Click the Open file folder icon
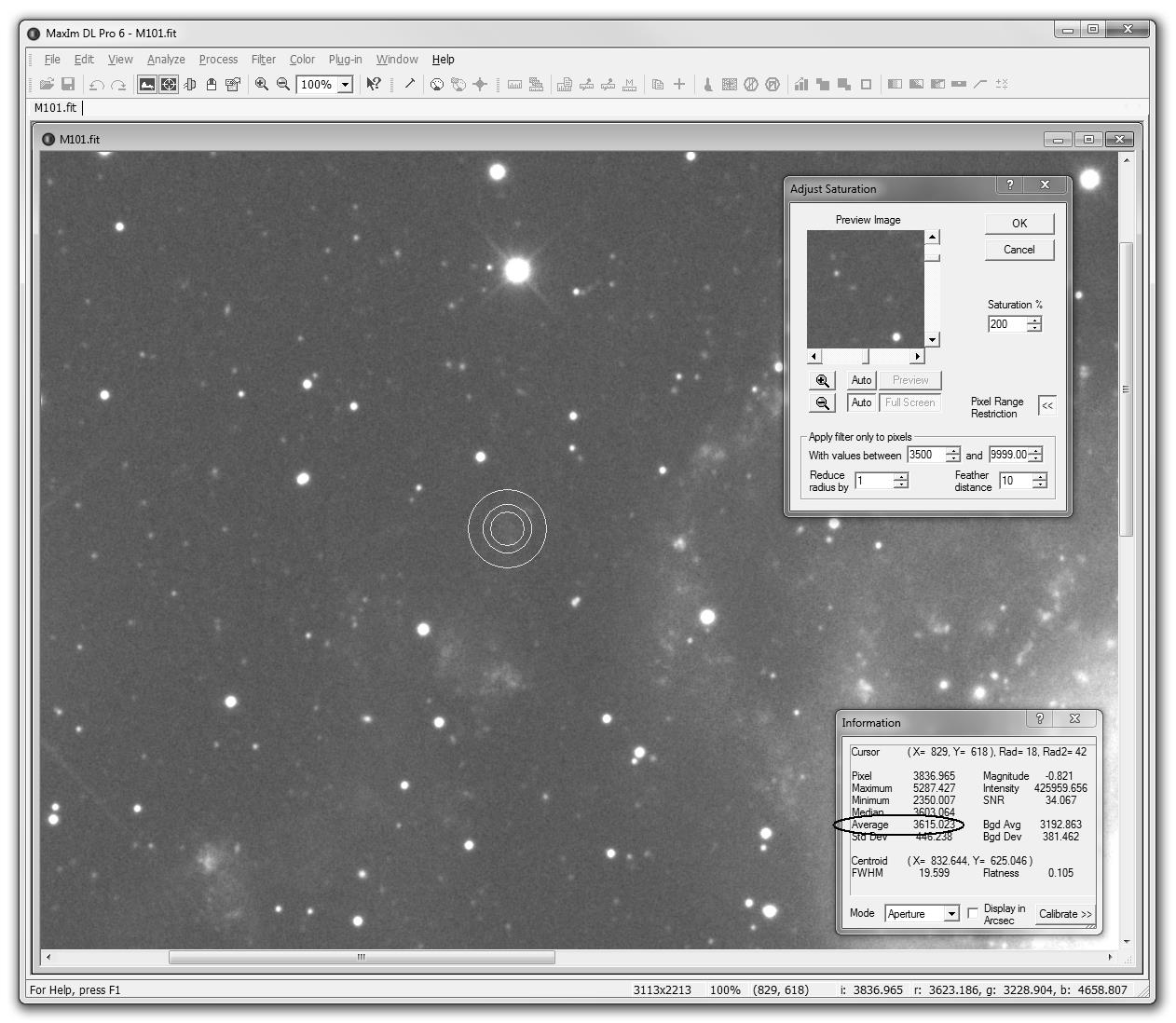This screenshot has height=1023, width=1176. (47, 84)
